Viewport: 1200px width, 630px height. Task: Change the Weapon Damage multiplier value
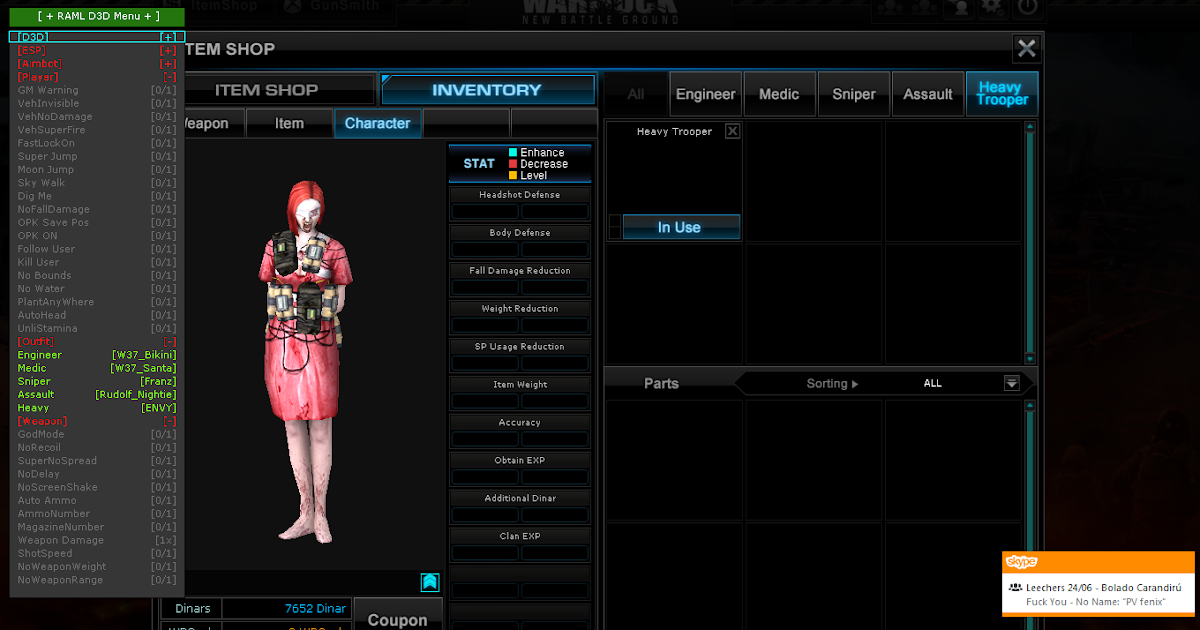tap(166, 540)
